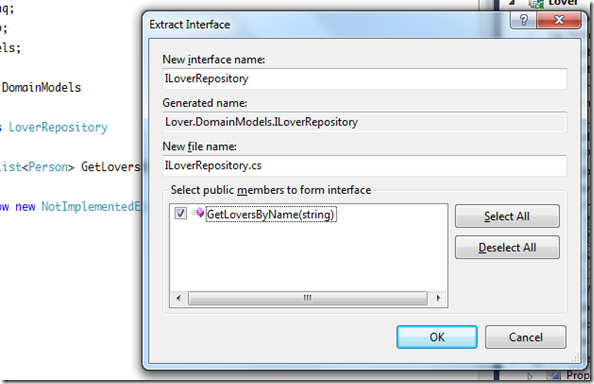Click DomainModels text in the code editor
Viewport: 594px width, 384px height.
tap(41, 87)
